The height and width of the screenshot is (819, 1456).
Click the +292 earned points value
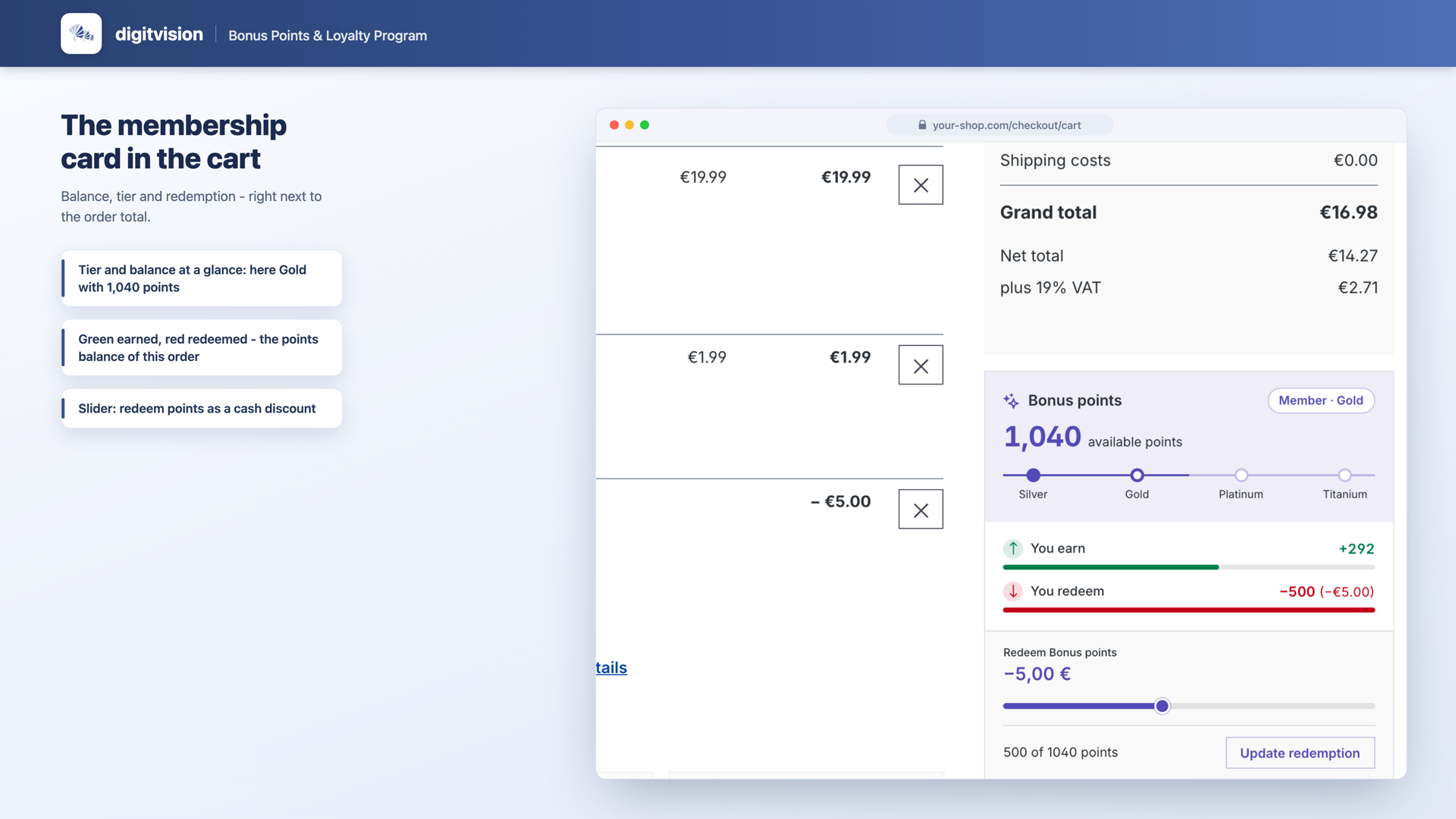(1356, 549)
